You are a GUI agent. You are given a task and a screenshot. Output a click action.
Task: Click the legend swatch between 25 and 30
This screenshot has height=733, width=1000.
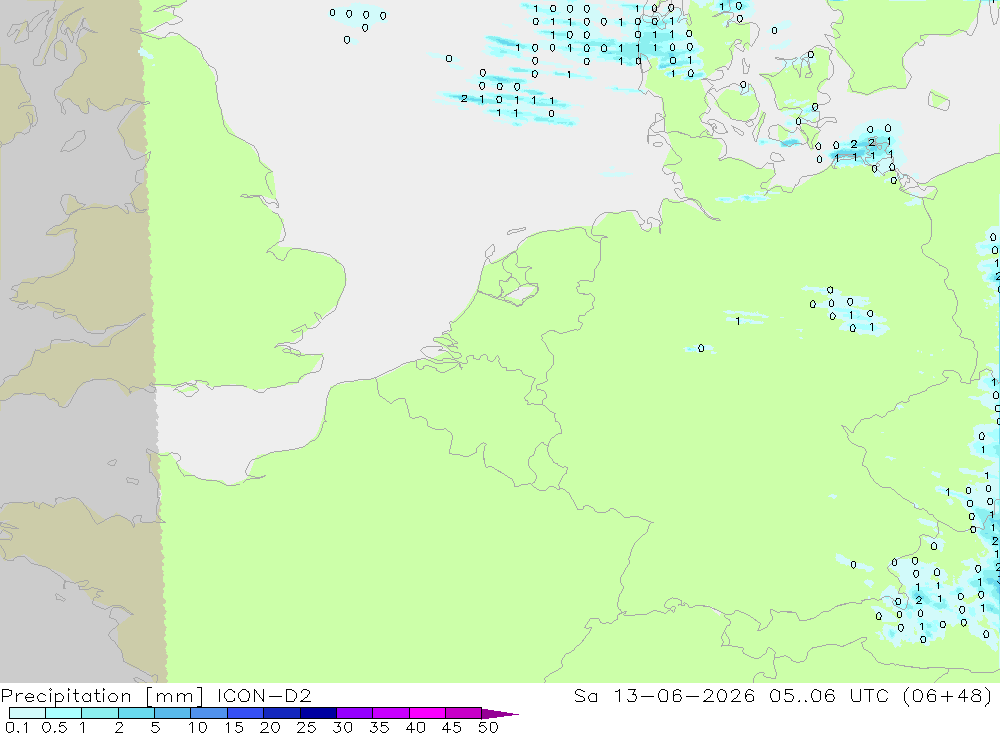(x=318, y=713)
